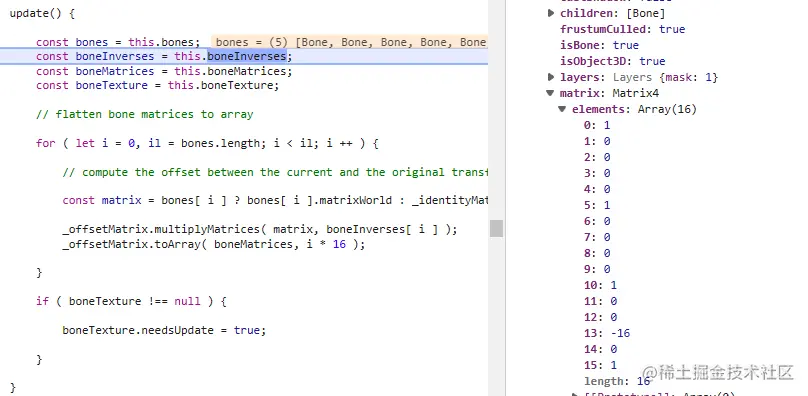Image resolution: width=808 pixels, height=396 pixels.
Task: Expand the children: [Bone] property
Action: [551, 13]
